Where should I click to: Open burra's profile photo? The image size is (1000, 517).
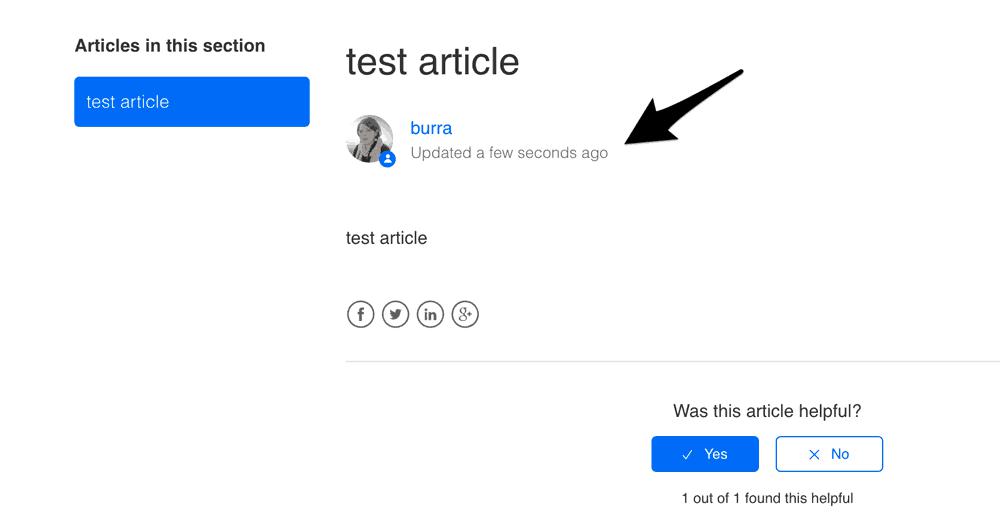click(x=369, y=138)
